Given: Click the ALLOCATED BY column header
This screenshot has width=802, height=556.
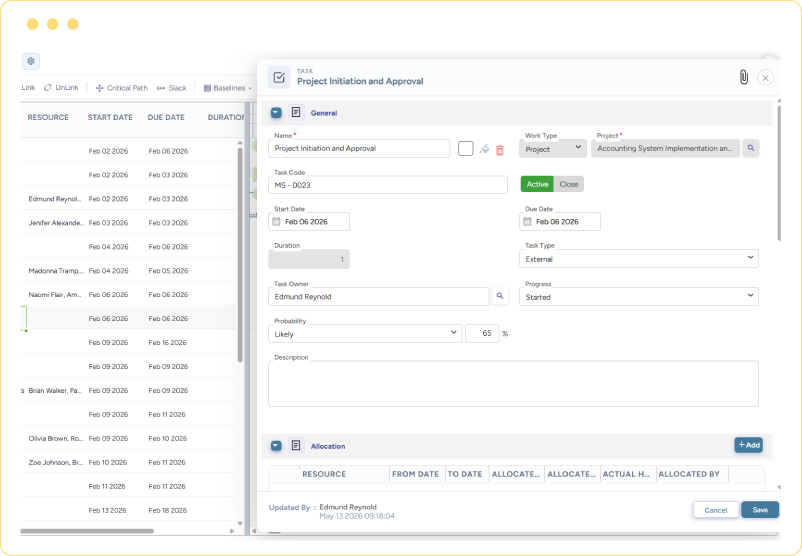Looking at the screenshot, I should point(688,474).
